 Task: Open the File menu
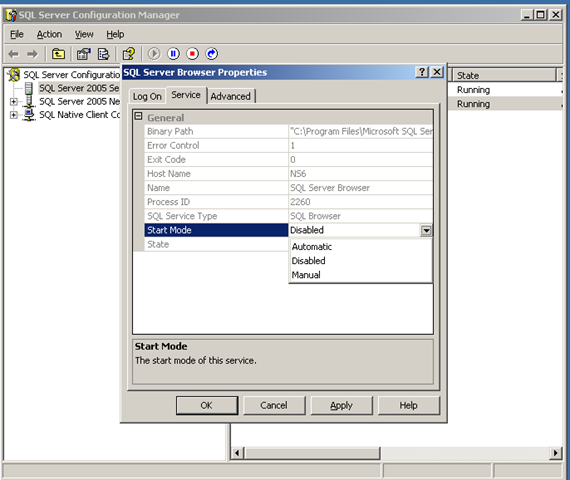(x=17, y=35)
